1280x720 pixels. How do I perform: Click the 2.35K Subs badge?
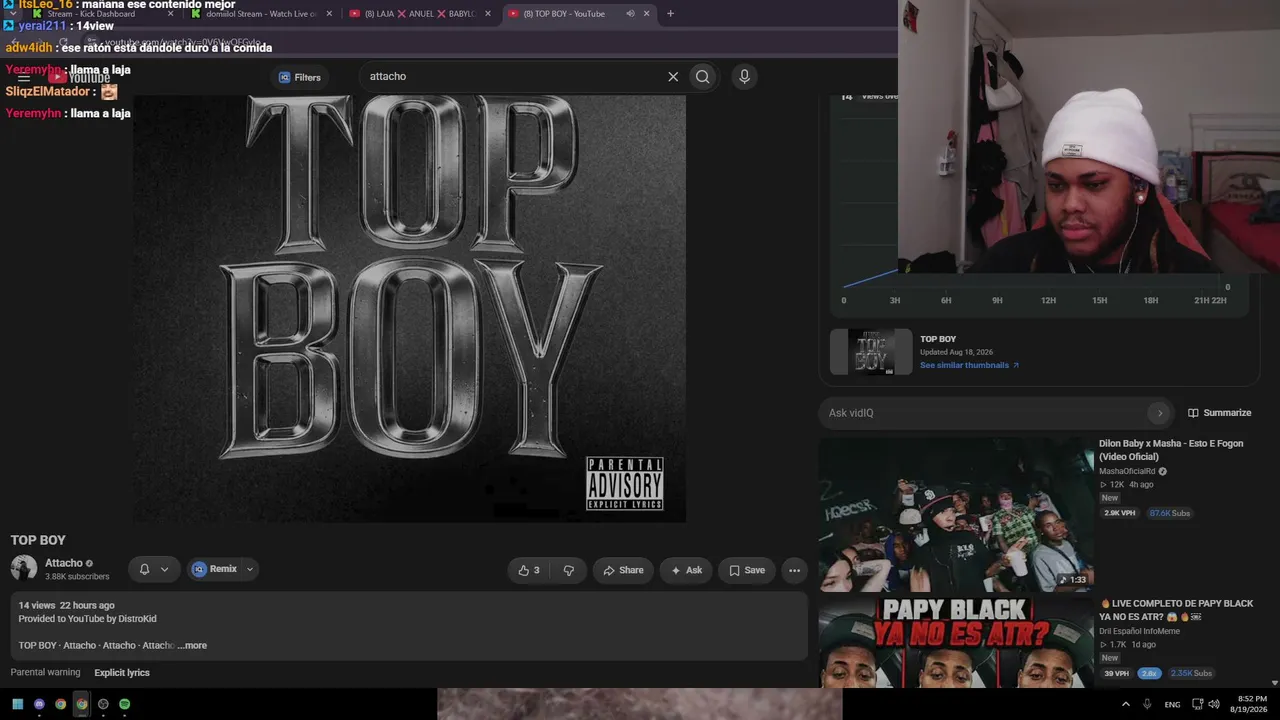click(x=1191, y=673)
